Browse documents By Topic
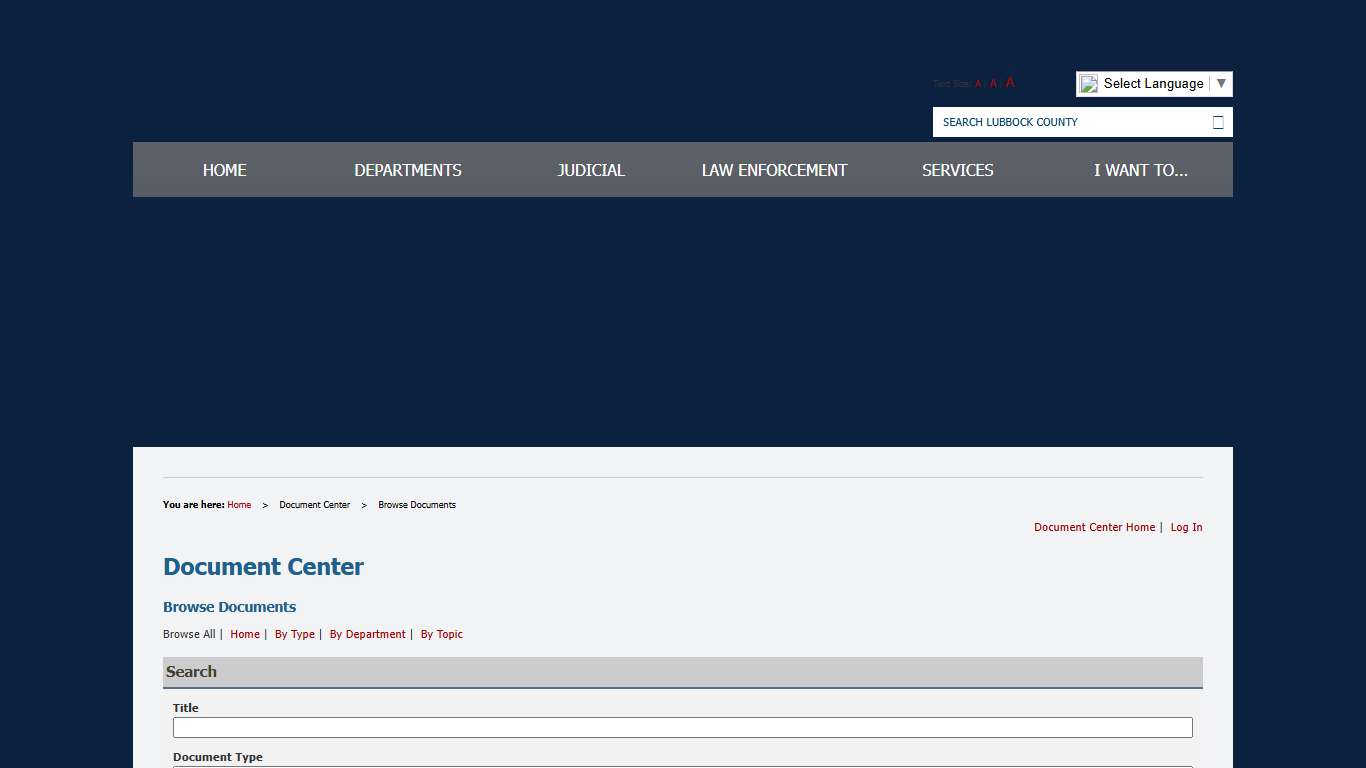The width and height of the screenshot is (1366, 768). coord(441,634)
